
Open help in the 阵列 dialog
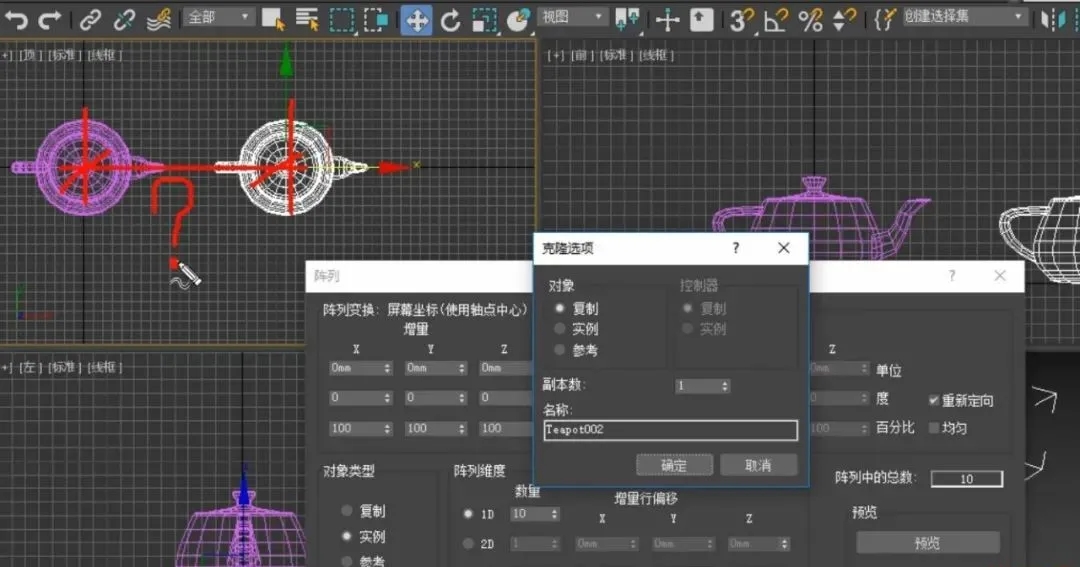coord(952,276)
